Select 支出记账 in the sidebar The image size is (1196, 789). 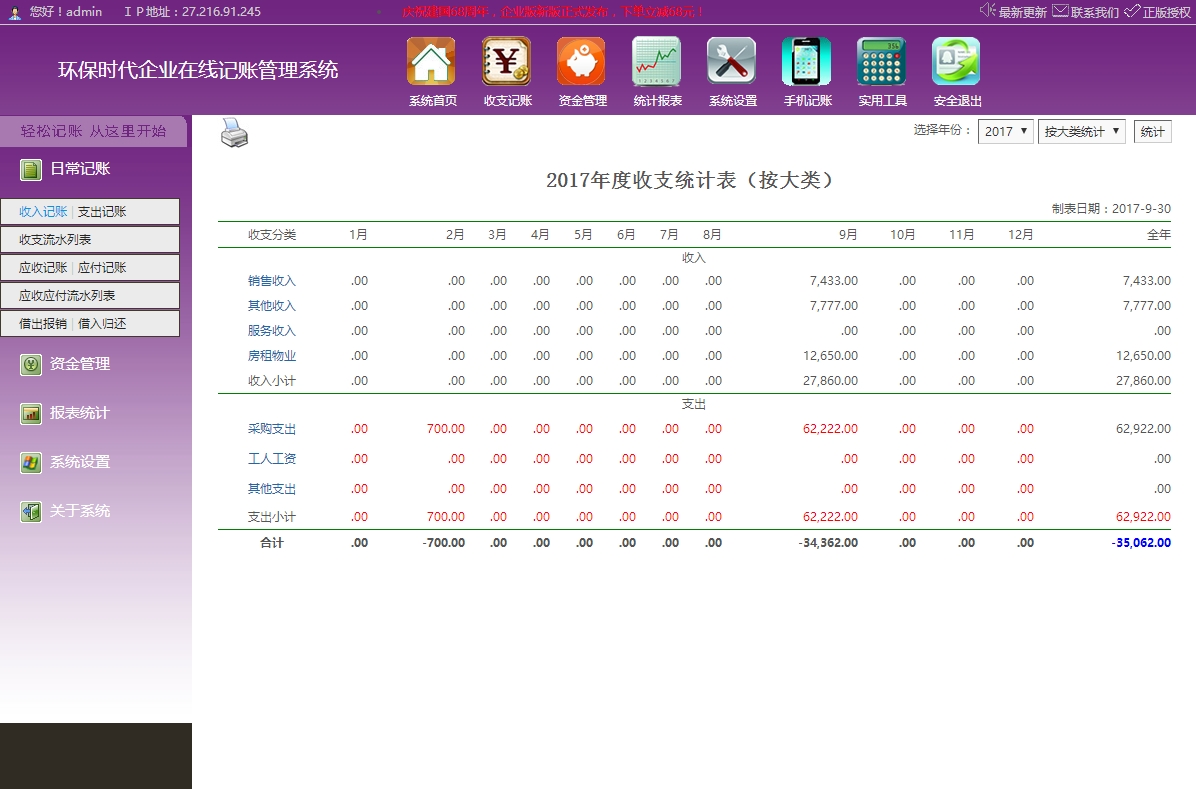pyautogui.click(x=102, y=212)
